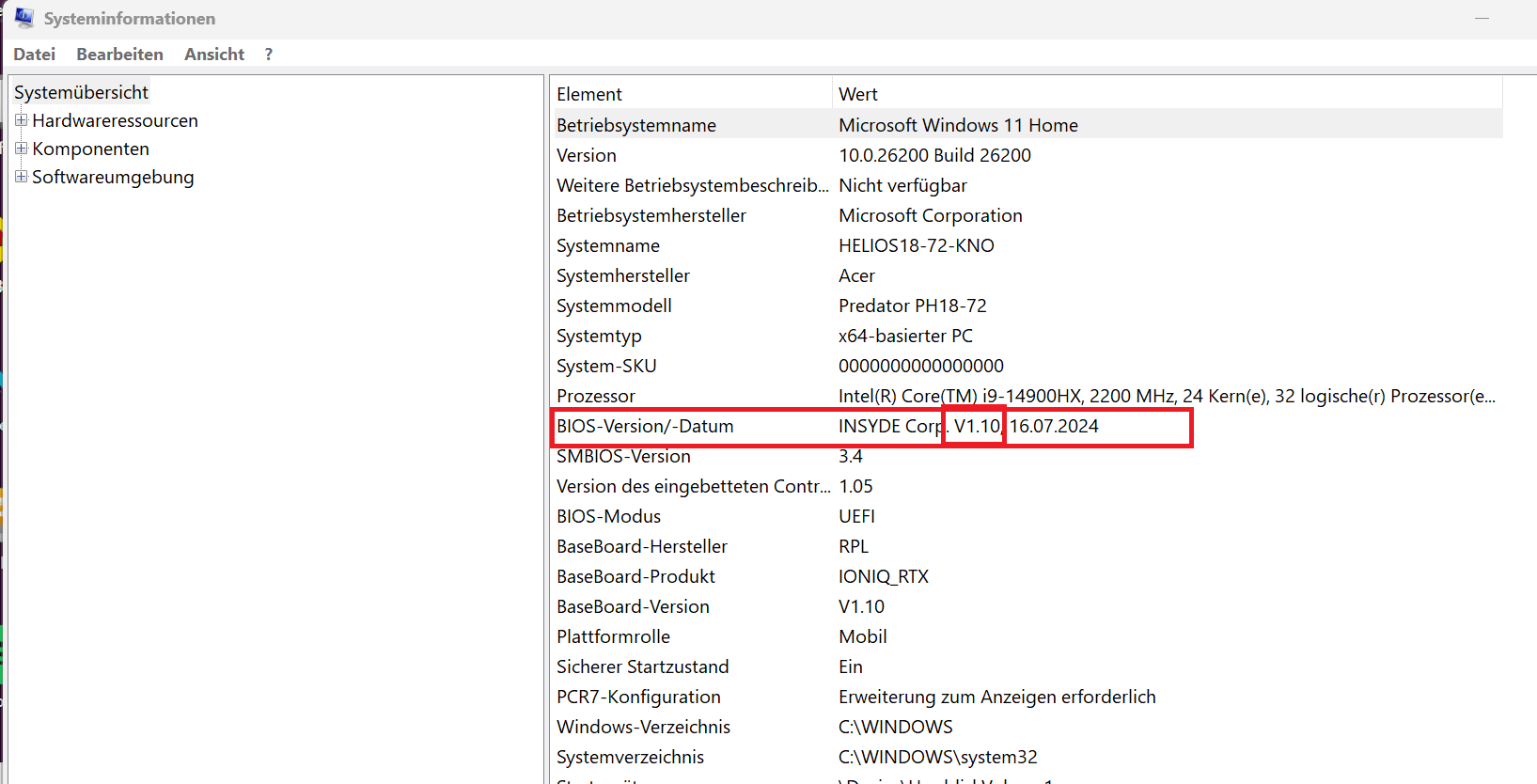Click the HELIOS18-72-KNO value
Screen dimensions: 1537x784
click(x=917, y=245)
